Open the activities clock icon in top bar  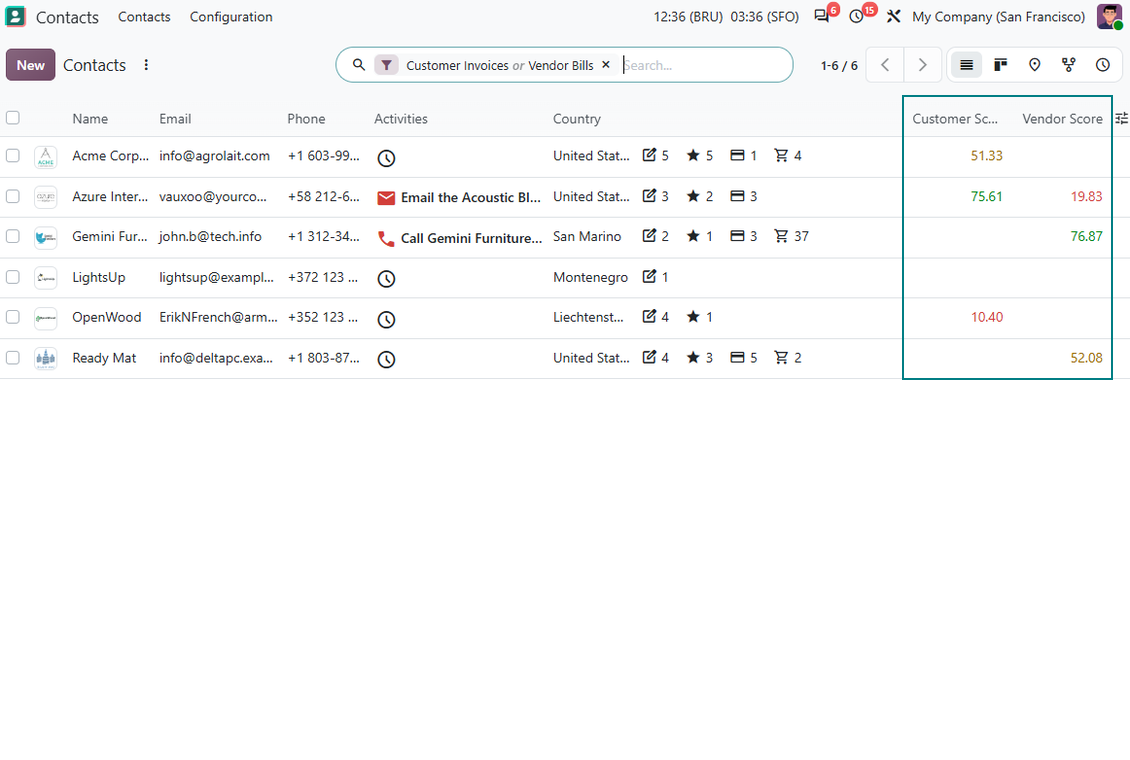[856, 17]
